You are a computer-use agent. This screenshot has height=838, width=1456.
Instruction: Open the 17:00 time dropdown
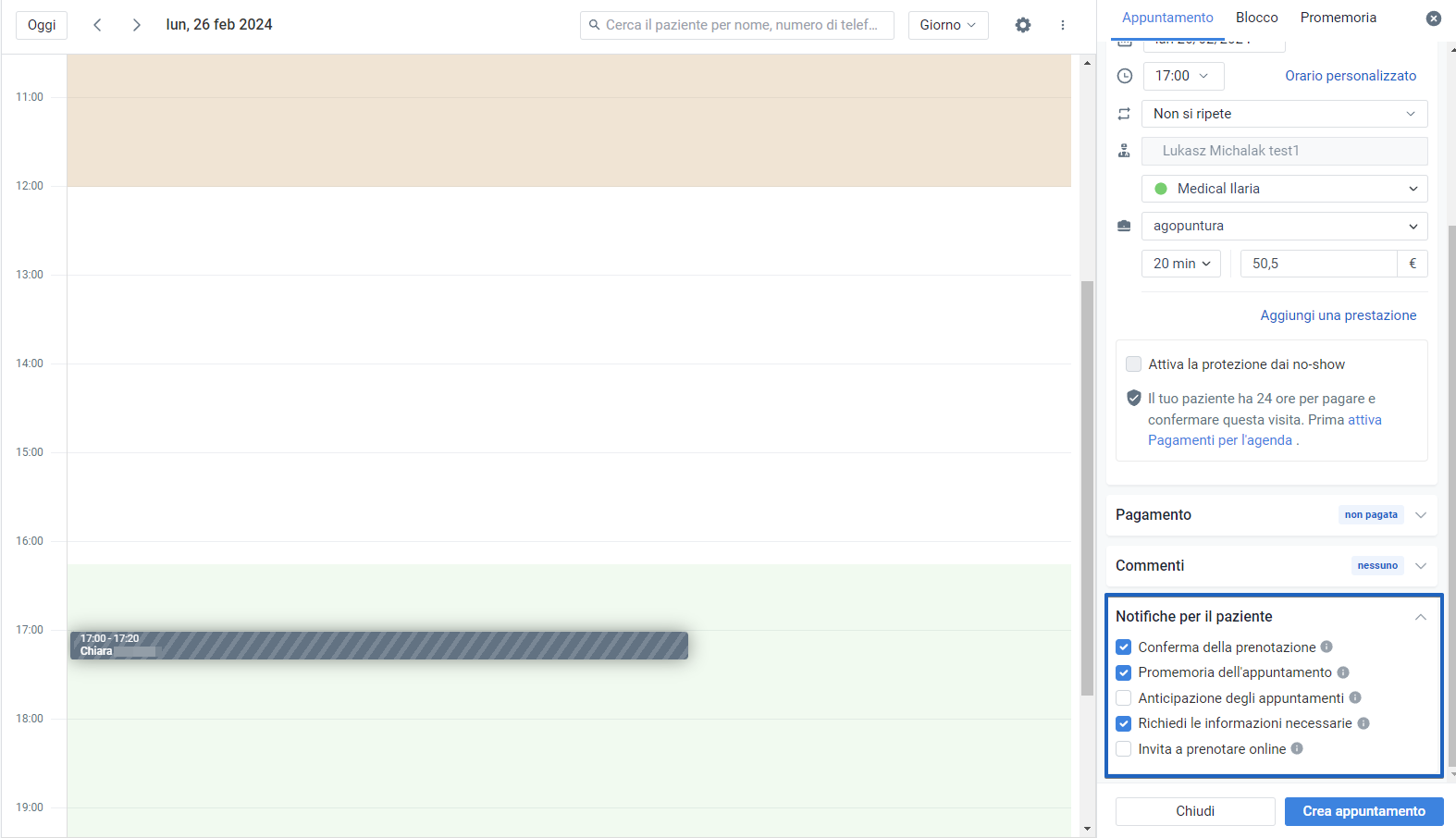coord(1183,76)
